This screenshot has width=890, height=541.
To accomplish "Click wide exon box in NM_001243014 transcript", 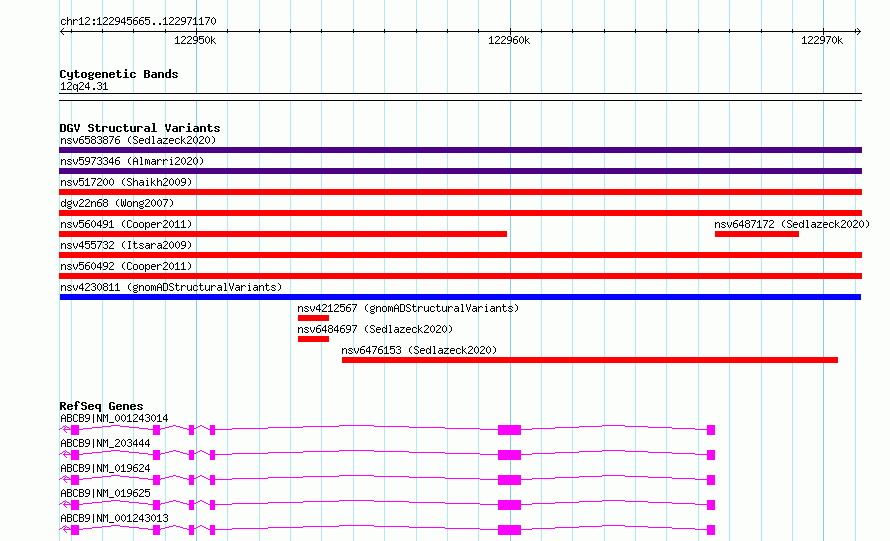I will (509, 430).
